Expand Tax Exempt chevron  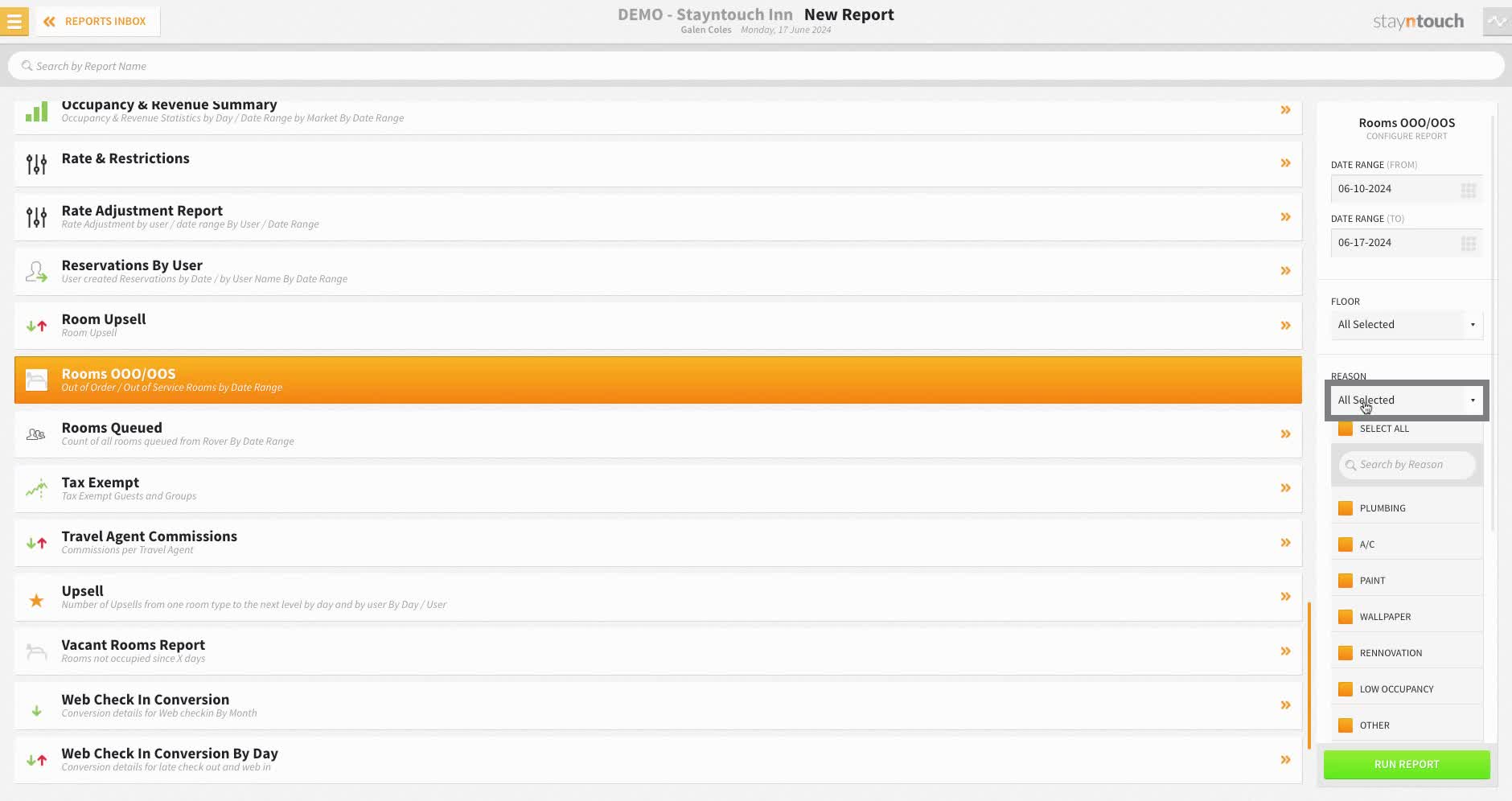[x=1285, y=488]
